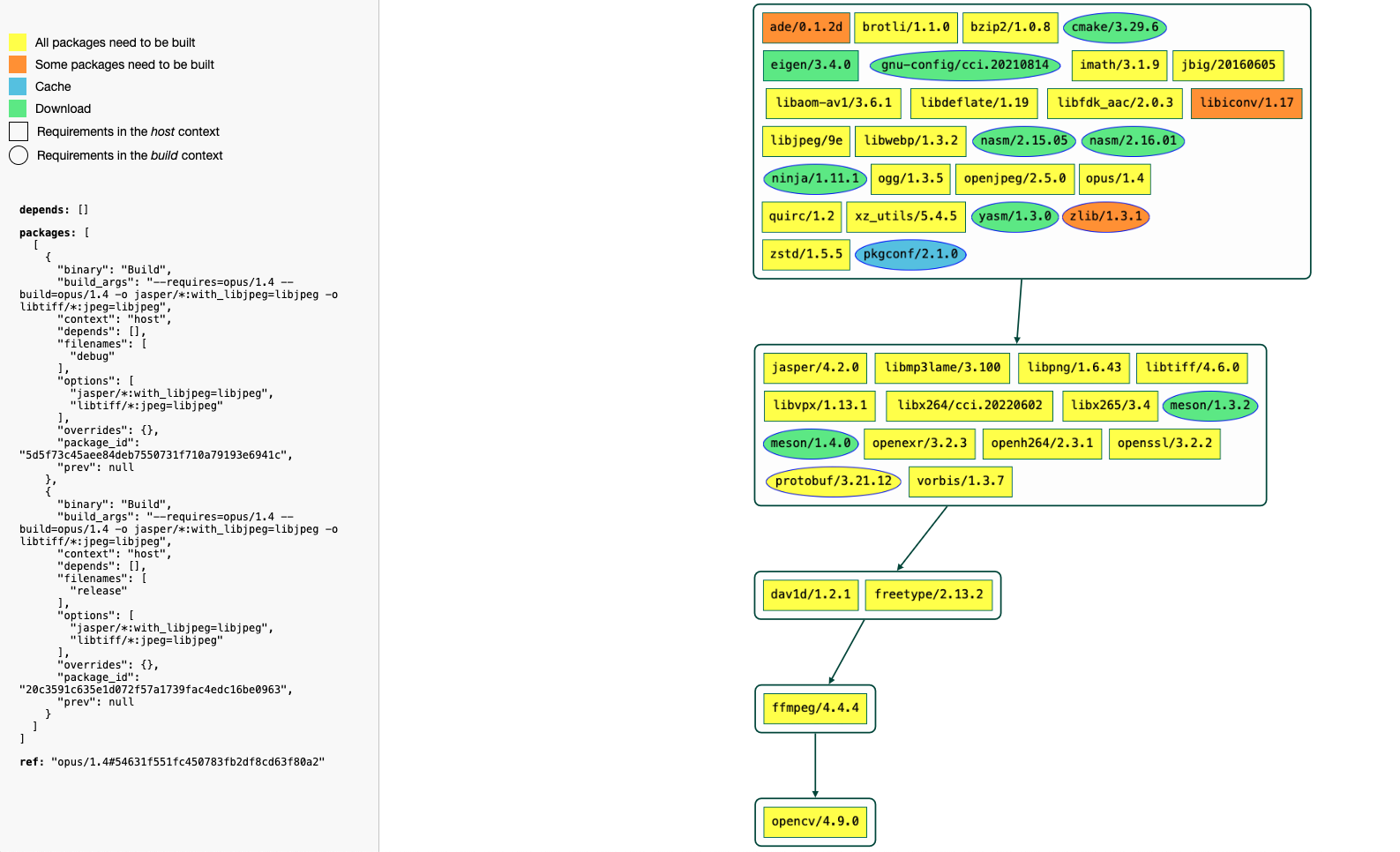Image resolution: width=1400 pixels, height=852 pixels.
Task: Click the host context square legend icon
Action: (19, 131)
